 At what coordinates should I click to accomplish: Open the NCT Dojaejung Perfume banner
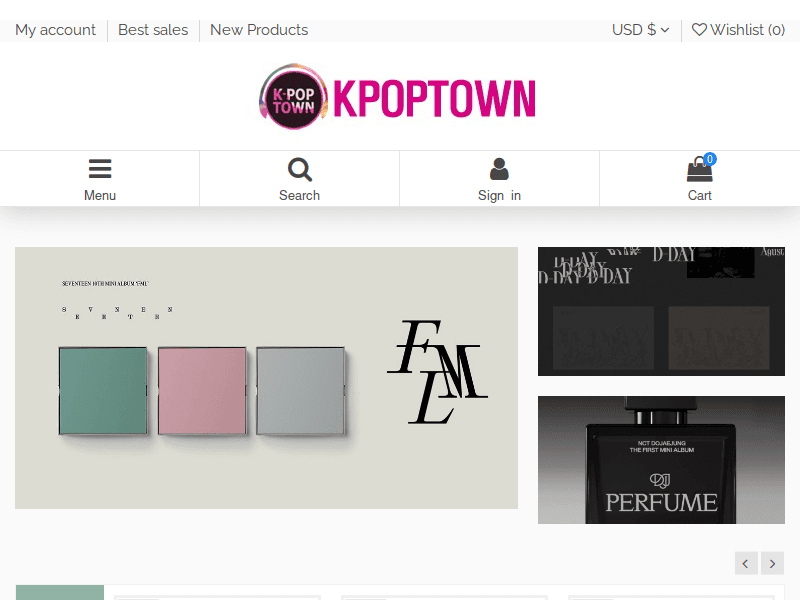[x=661, y=460]
